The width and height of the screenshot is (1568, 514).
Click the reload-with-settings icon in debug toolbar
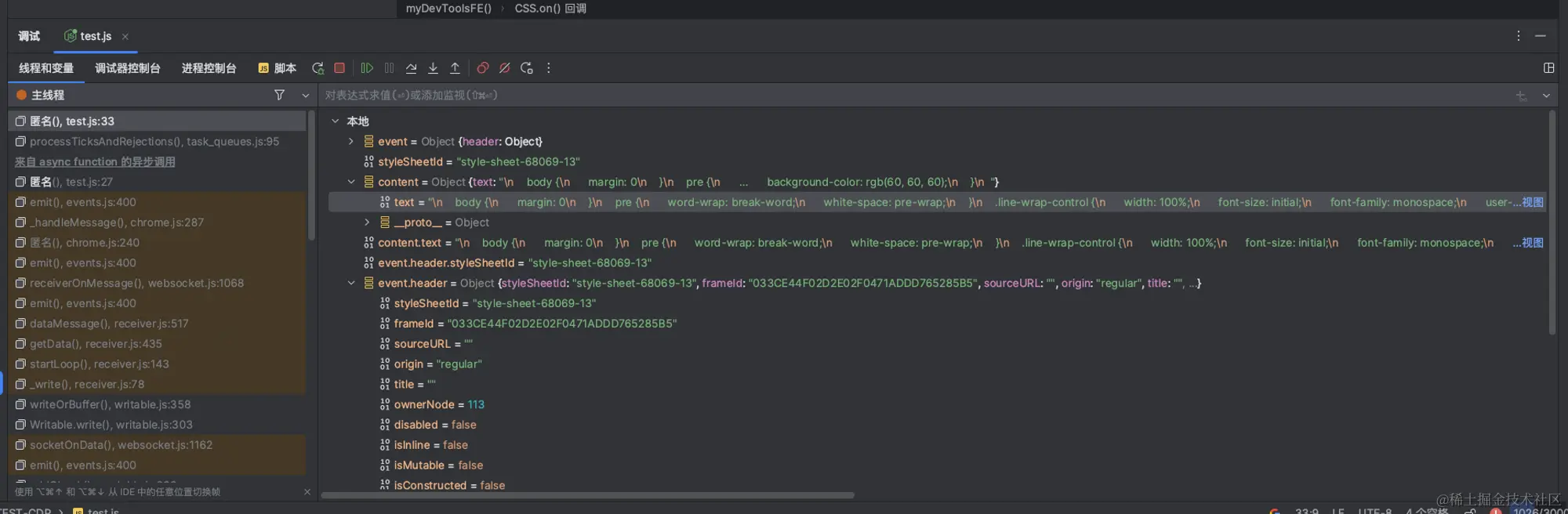point(527,68)
